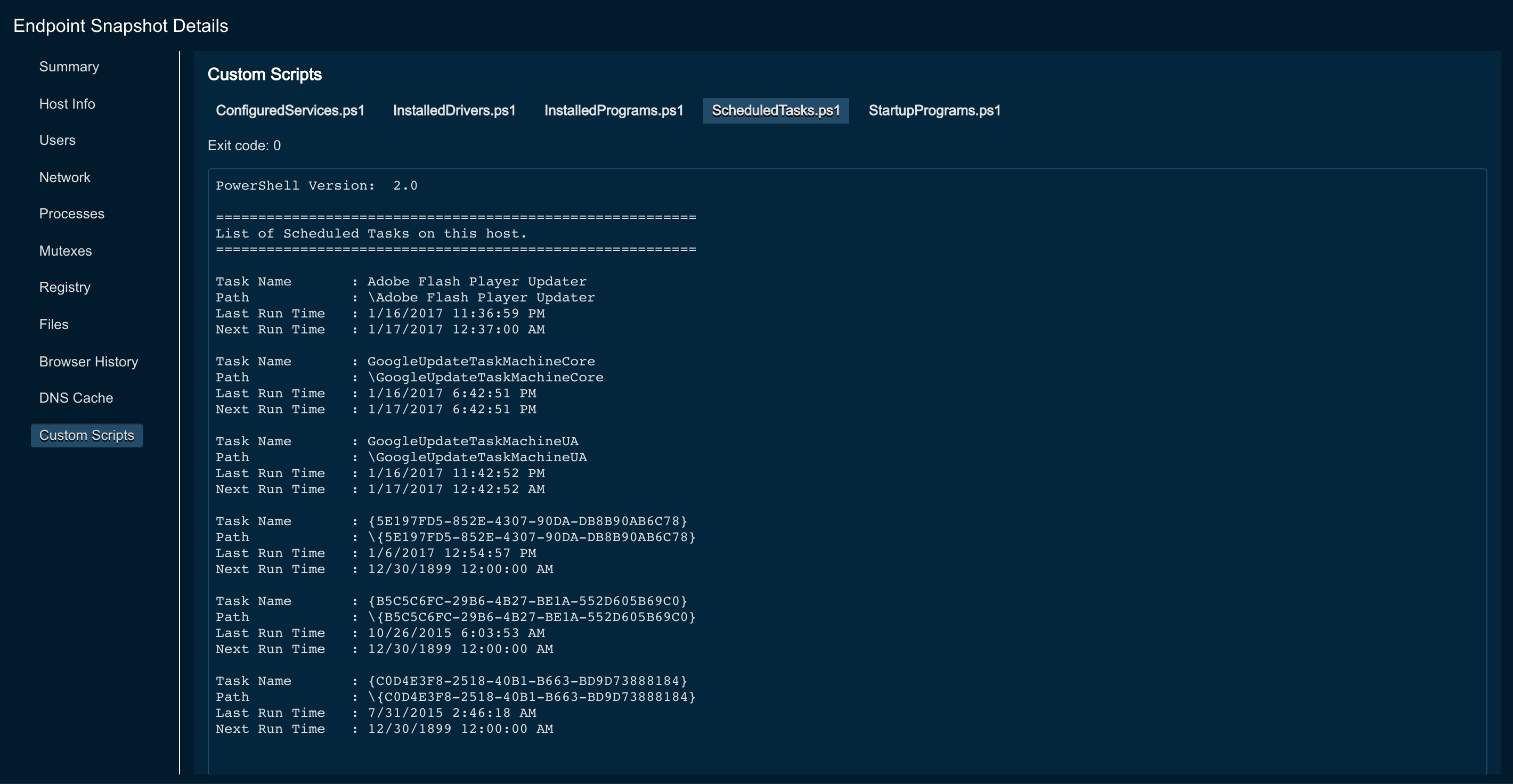The image size is (1513, 784).
Task: Click last run time 7/31/2015 2:46:18 AM
Action: tap(452, 712)
